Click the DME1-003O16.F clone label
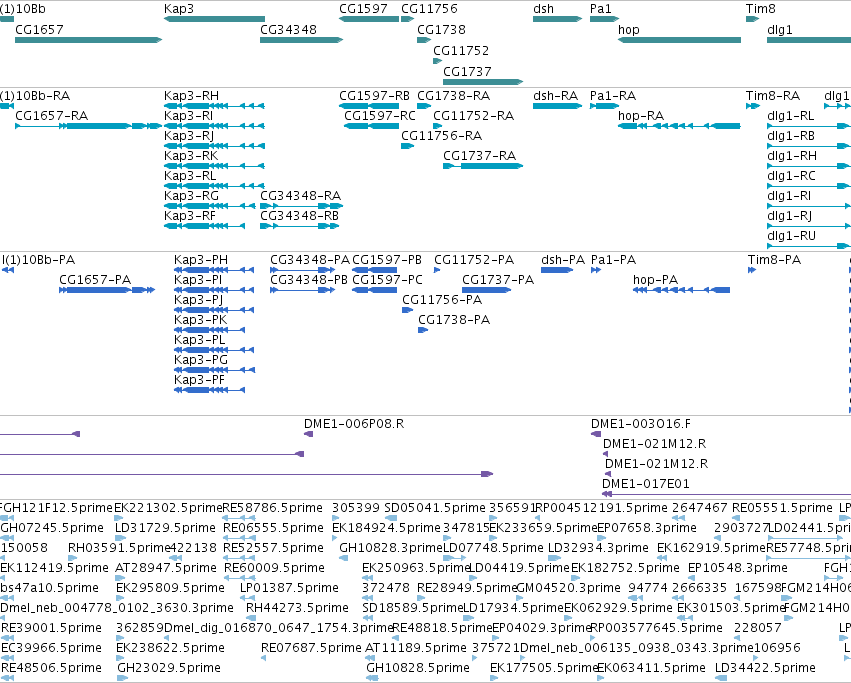Screen dimensions: 851x683 [641, 423]
